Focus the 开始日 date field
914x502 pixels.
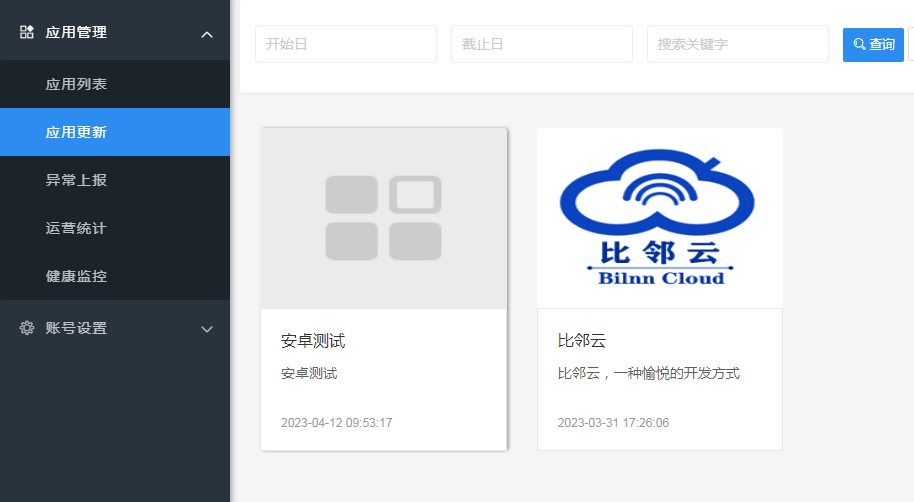(x=346, y=44)
